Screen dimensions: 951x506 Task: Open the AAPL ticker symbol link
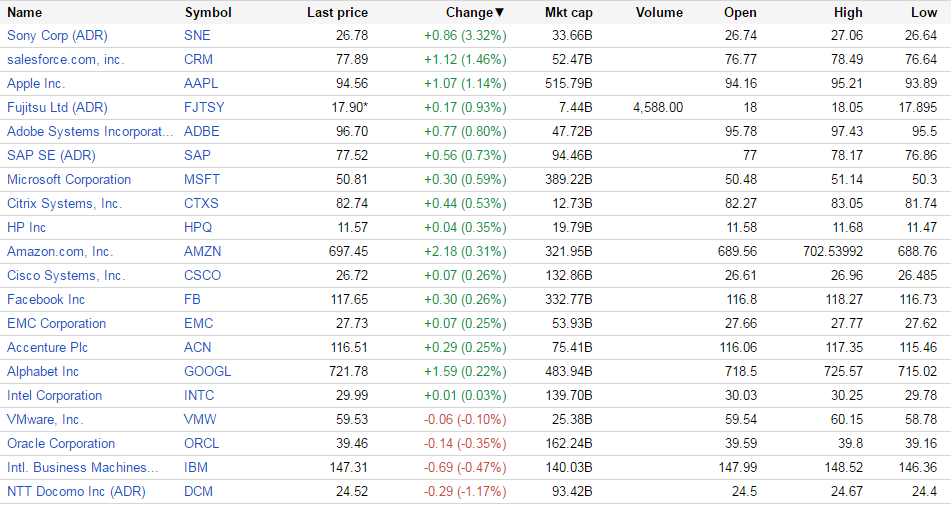[201, 84]
